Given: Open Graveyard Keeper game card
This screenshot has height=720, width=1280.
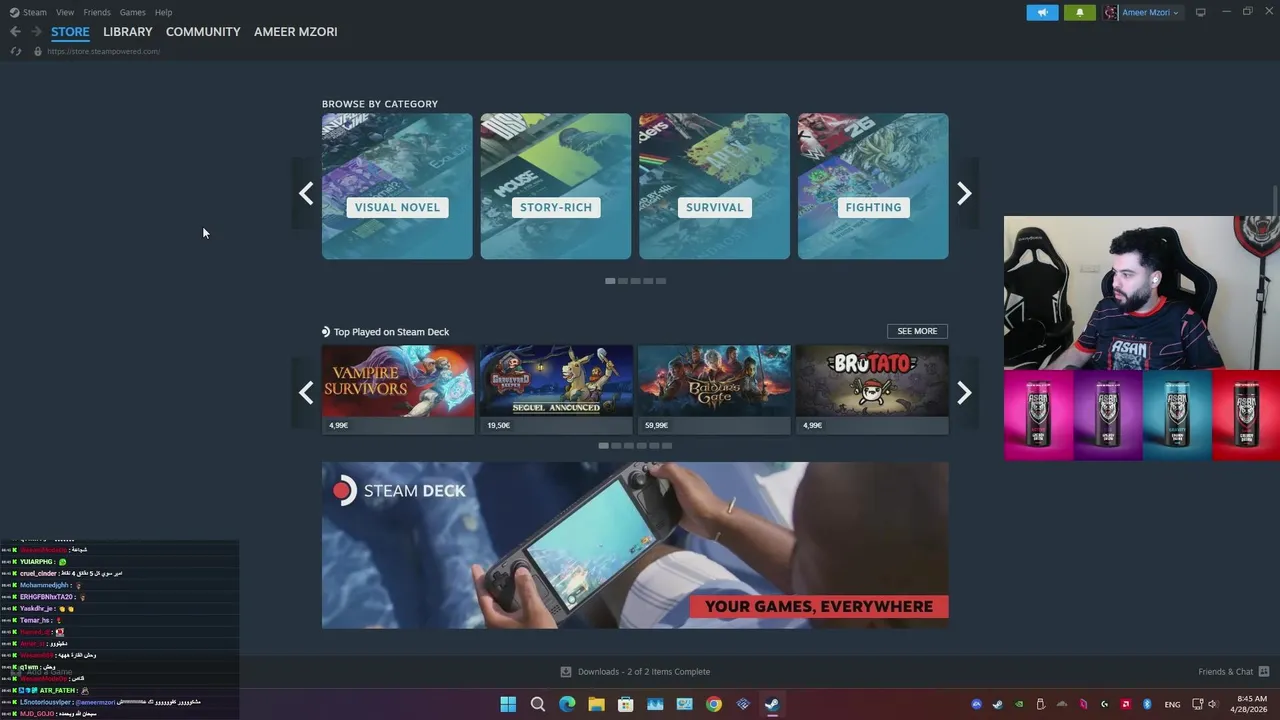Looking at the screenshot, I should (556, 390).
